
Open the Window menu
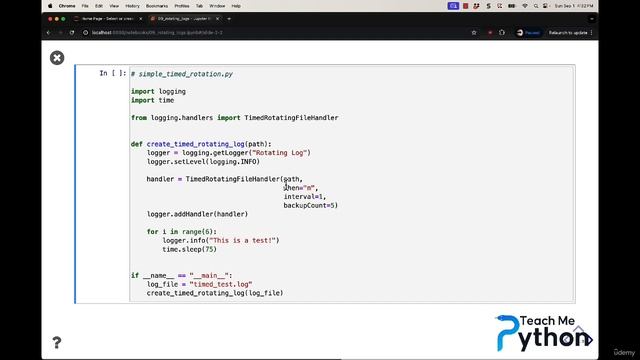217,6
